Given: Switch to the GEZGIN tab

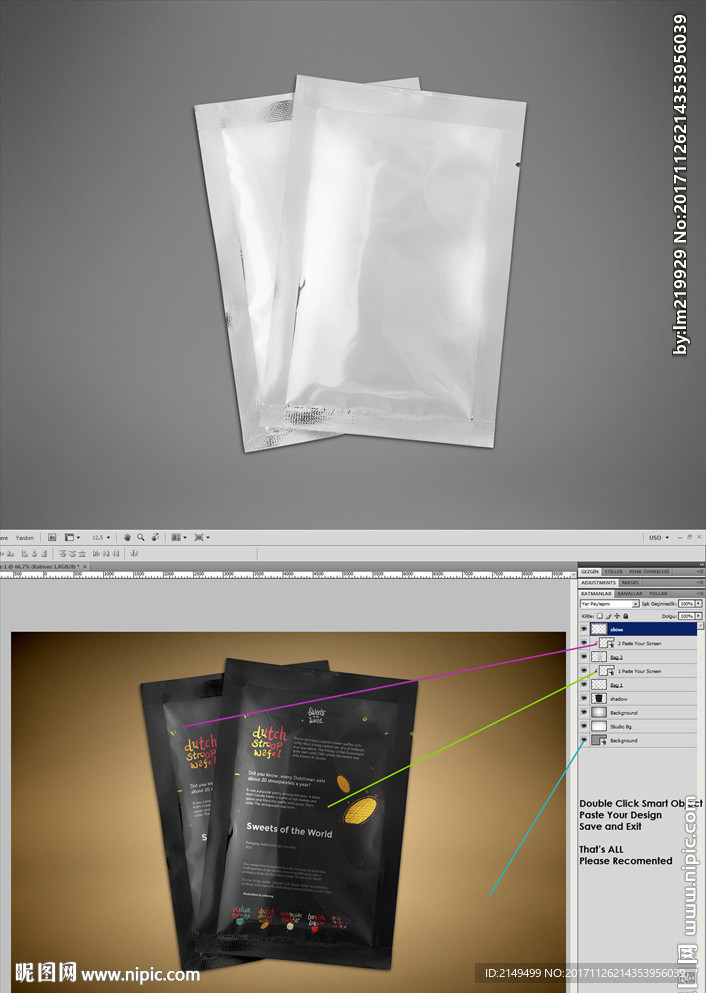Looking at the screenshot, I should (x=589, y=571).
